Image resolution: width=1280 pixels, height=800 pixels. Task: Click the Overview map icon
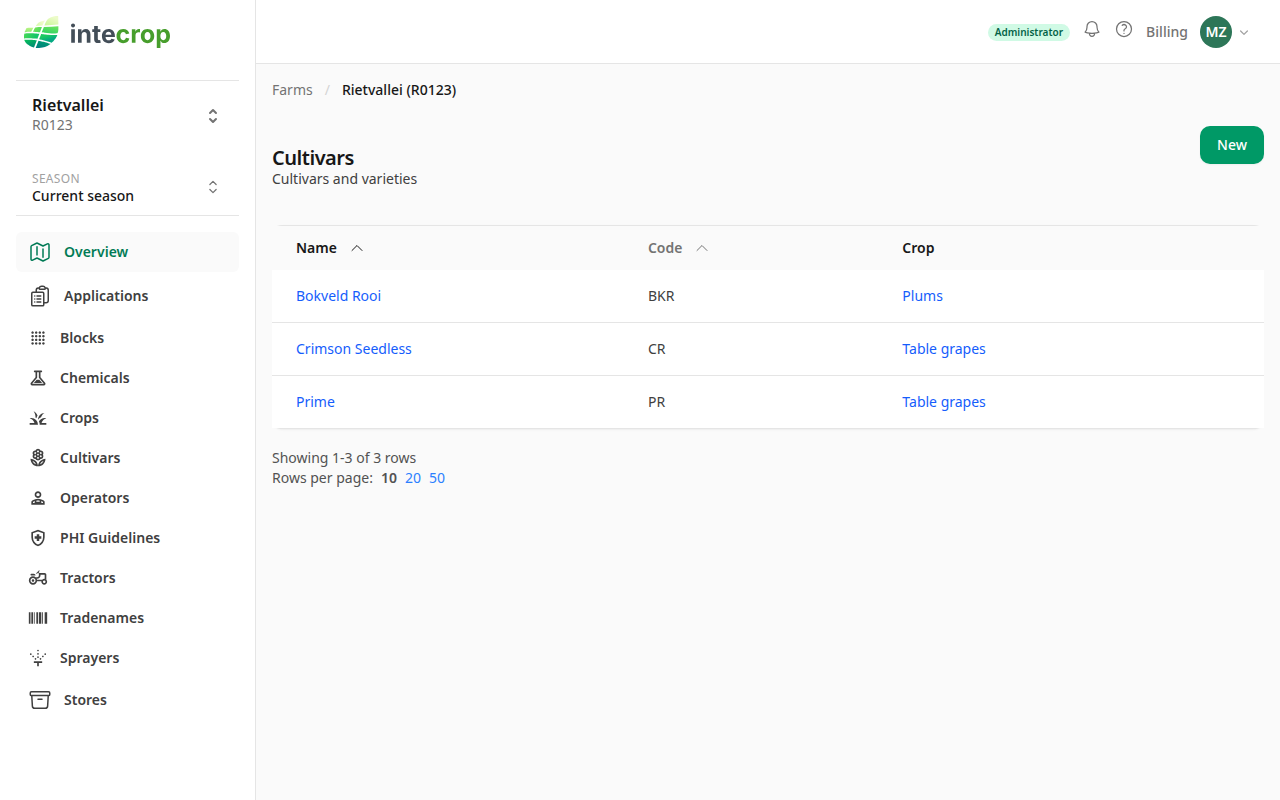[x=40, y=252]
